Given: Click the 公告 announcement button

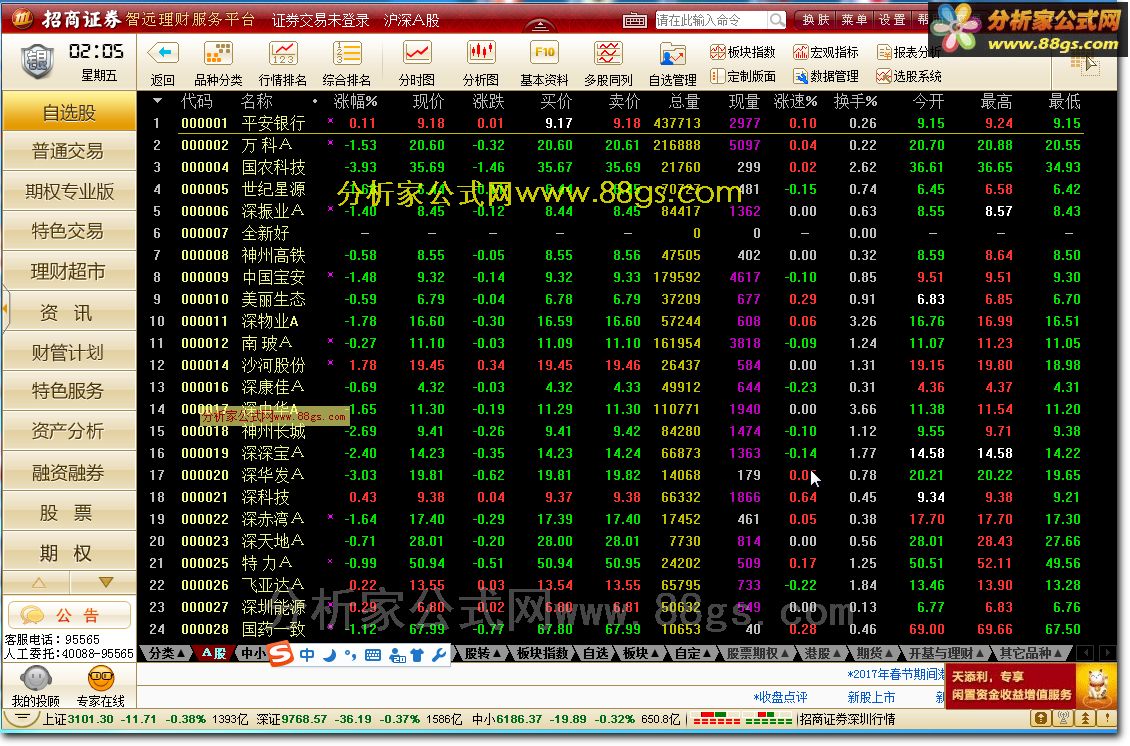Looking at the screenshot, I should tap(69, 615).
